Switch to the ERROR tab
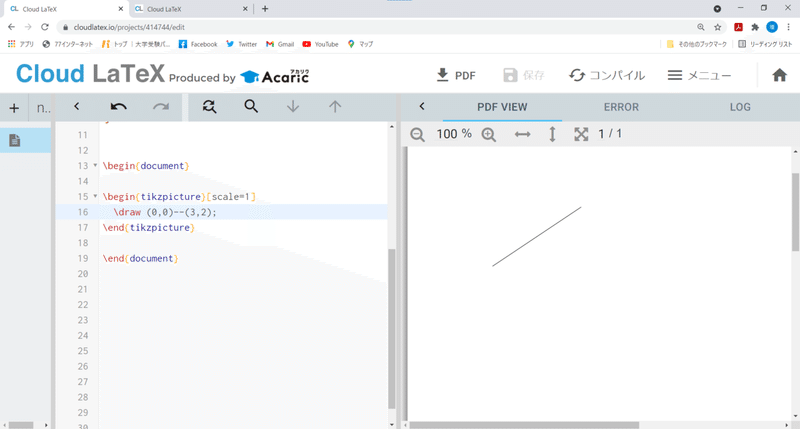This screenshot has width=800, height=429. pos(621,107)
